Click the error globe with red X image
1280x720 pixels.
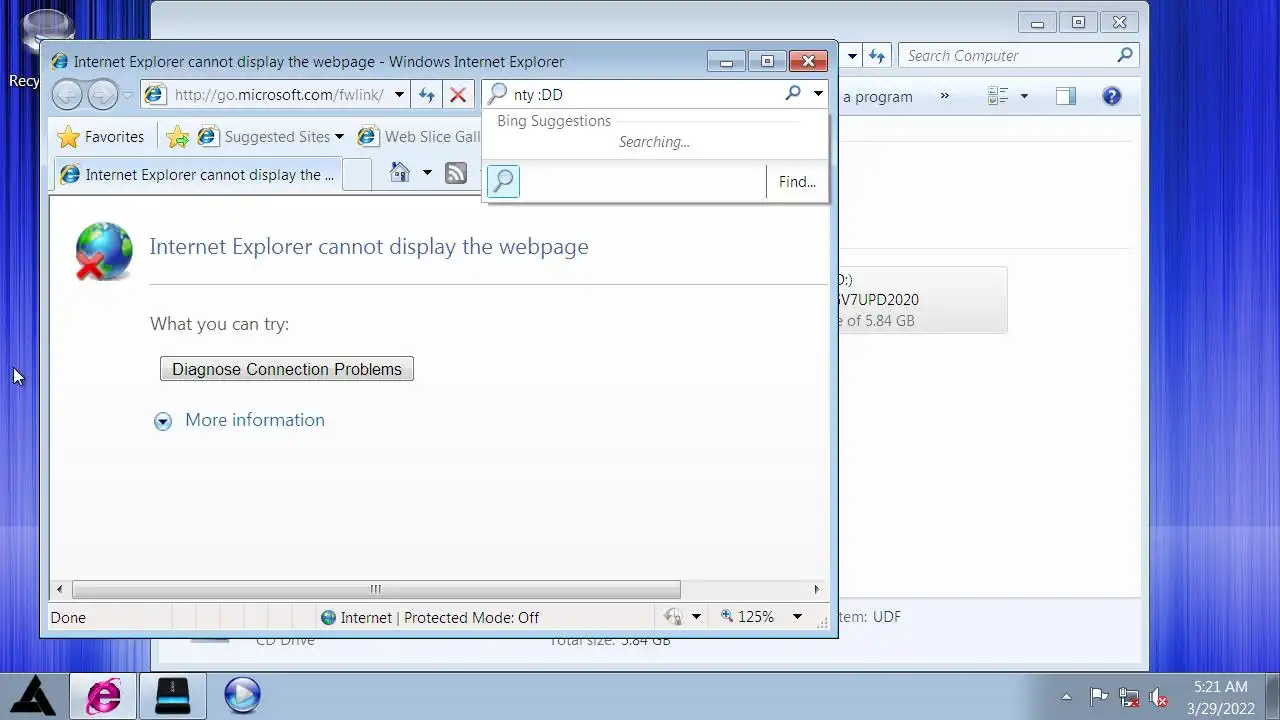tap(104, 250)
